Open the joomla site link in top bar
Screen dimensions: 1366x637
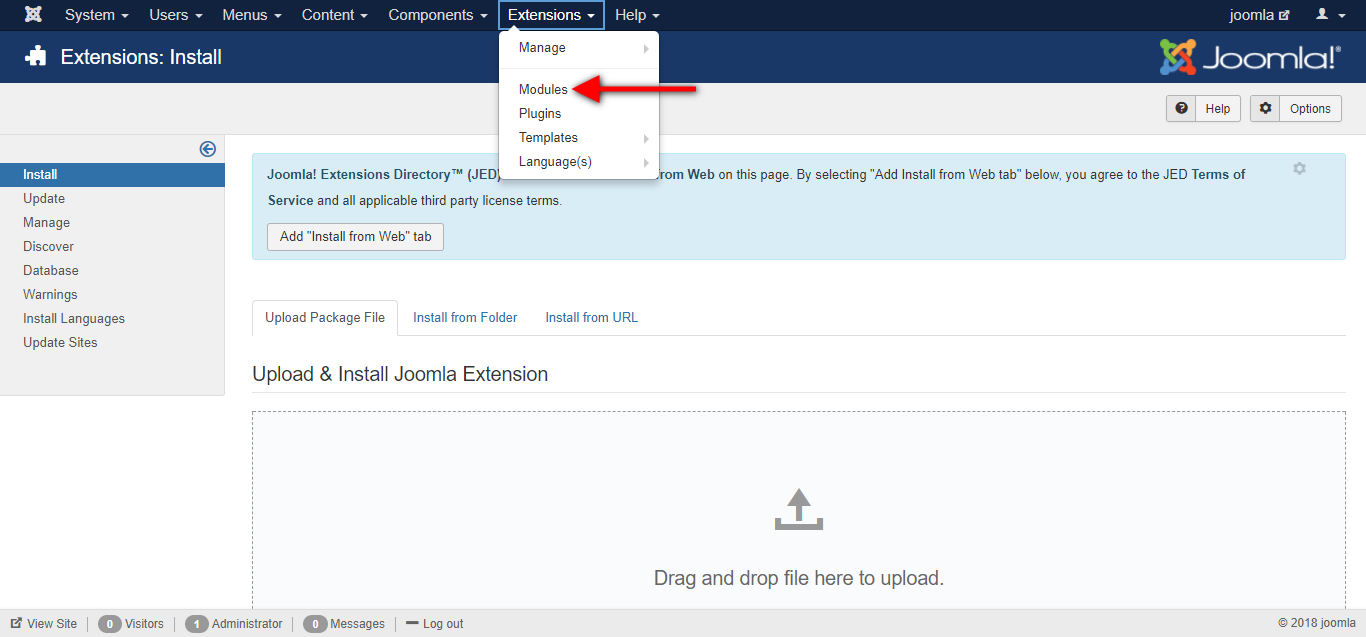coord(1259,15)
